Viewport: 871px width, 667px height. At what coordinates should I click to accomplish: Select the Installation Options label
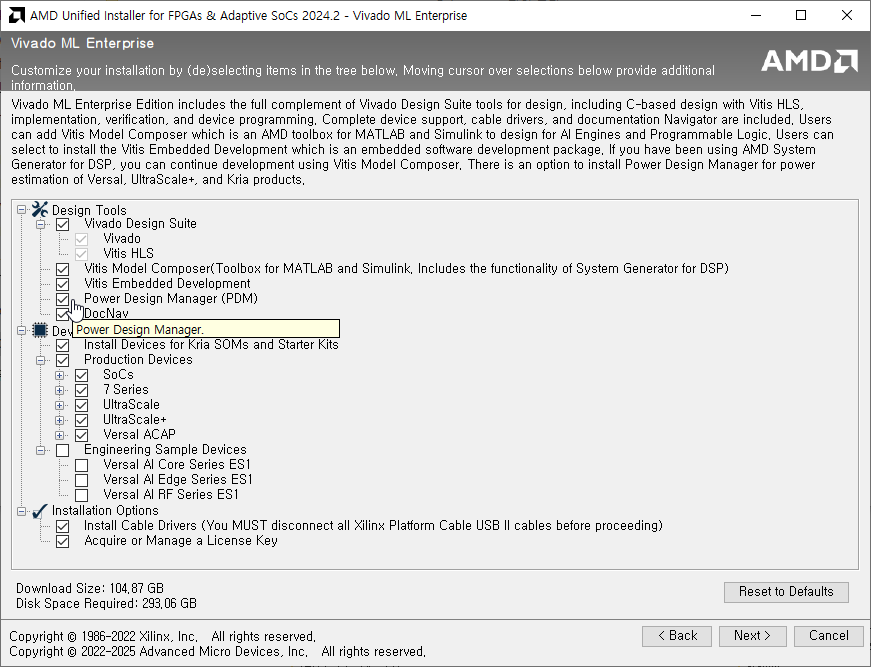[x=105, y=511]
